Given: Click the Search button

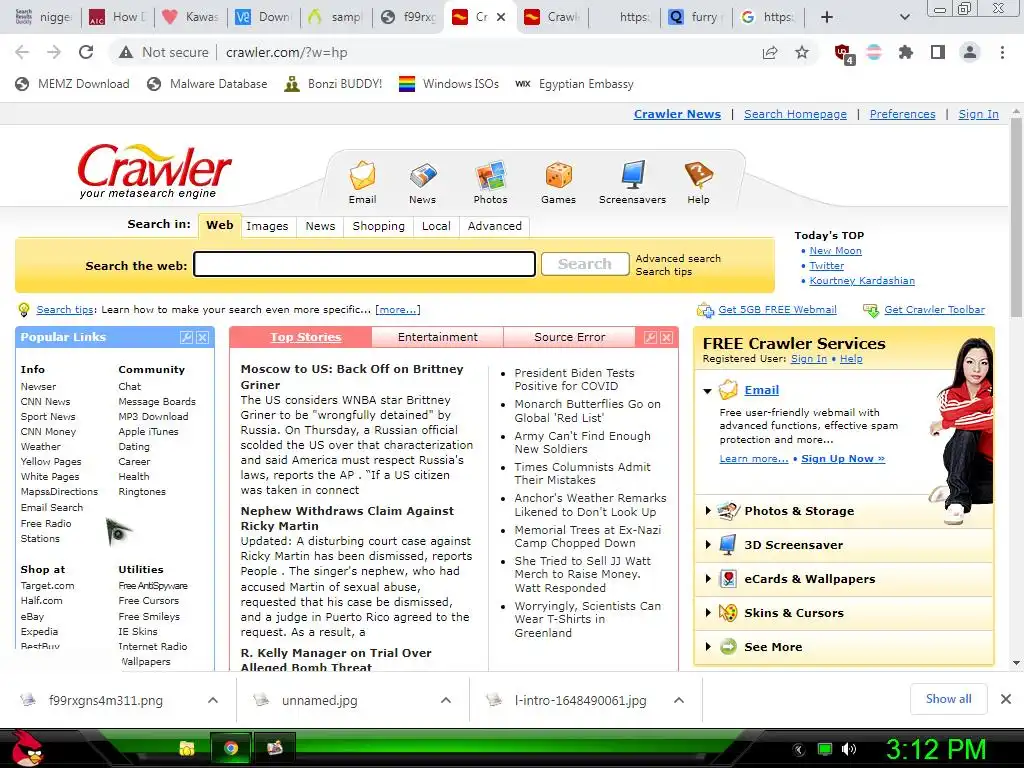Looking at the screenshot, I should pyautogui.click(x=585, y=264).
